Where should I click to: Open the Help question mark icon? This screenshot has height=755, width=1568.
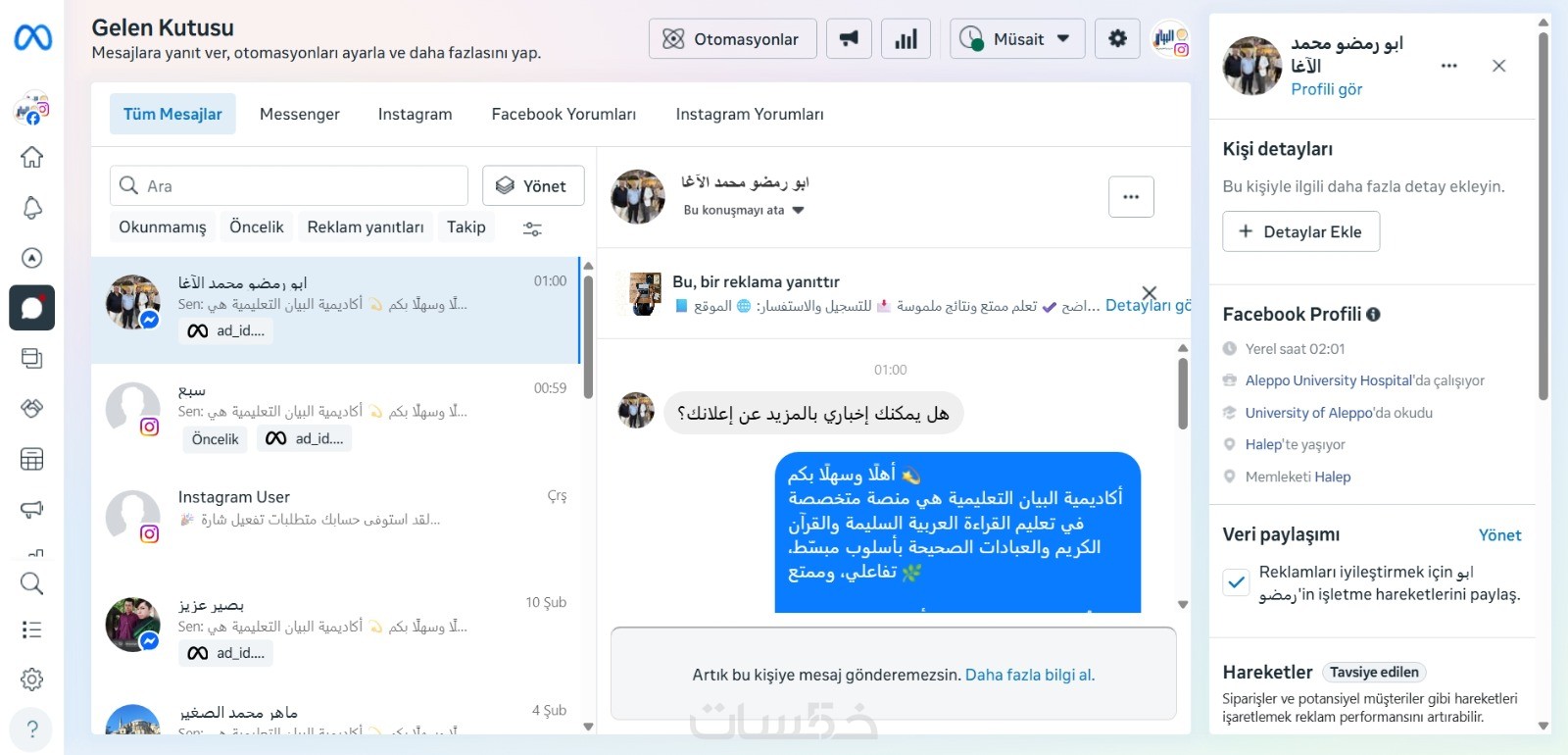[x=32, y=730]
